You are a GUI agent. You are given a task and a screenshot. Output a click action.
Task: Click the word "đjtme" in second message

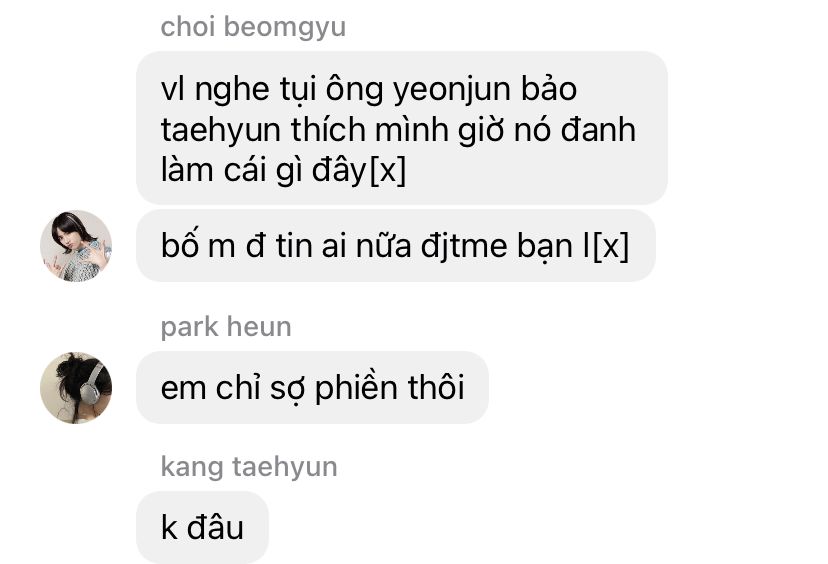point(464,246)
